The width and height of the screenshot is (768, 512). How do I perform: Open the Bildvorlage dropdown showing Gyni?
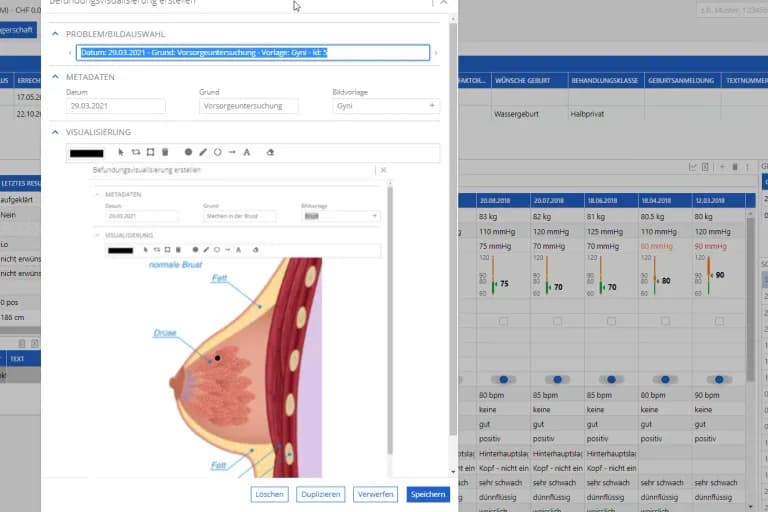pyautogui.click(x=385, y=106)
